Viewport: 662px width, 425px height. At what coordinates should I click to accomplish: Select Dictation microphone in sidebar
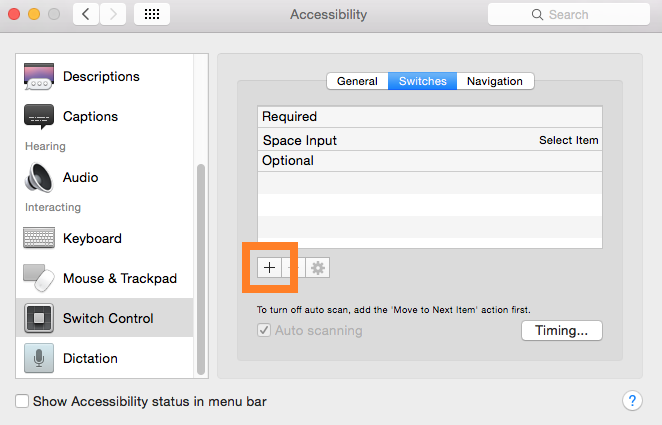pyautogui.click(x=39, y=358)
